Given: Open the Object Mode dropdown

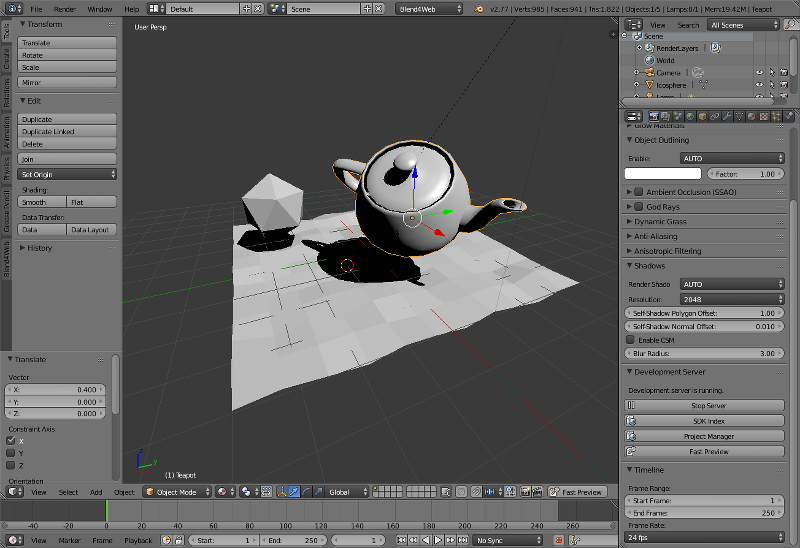Looking at the screenshot, I should (178, 492).
